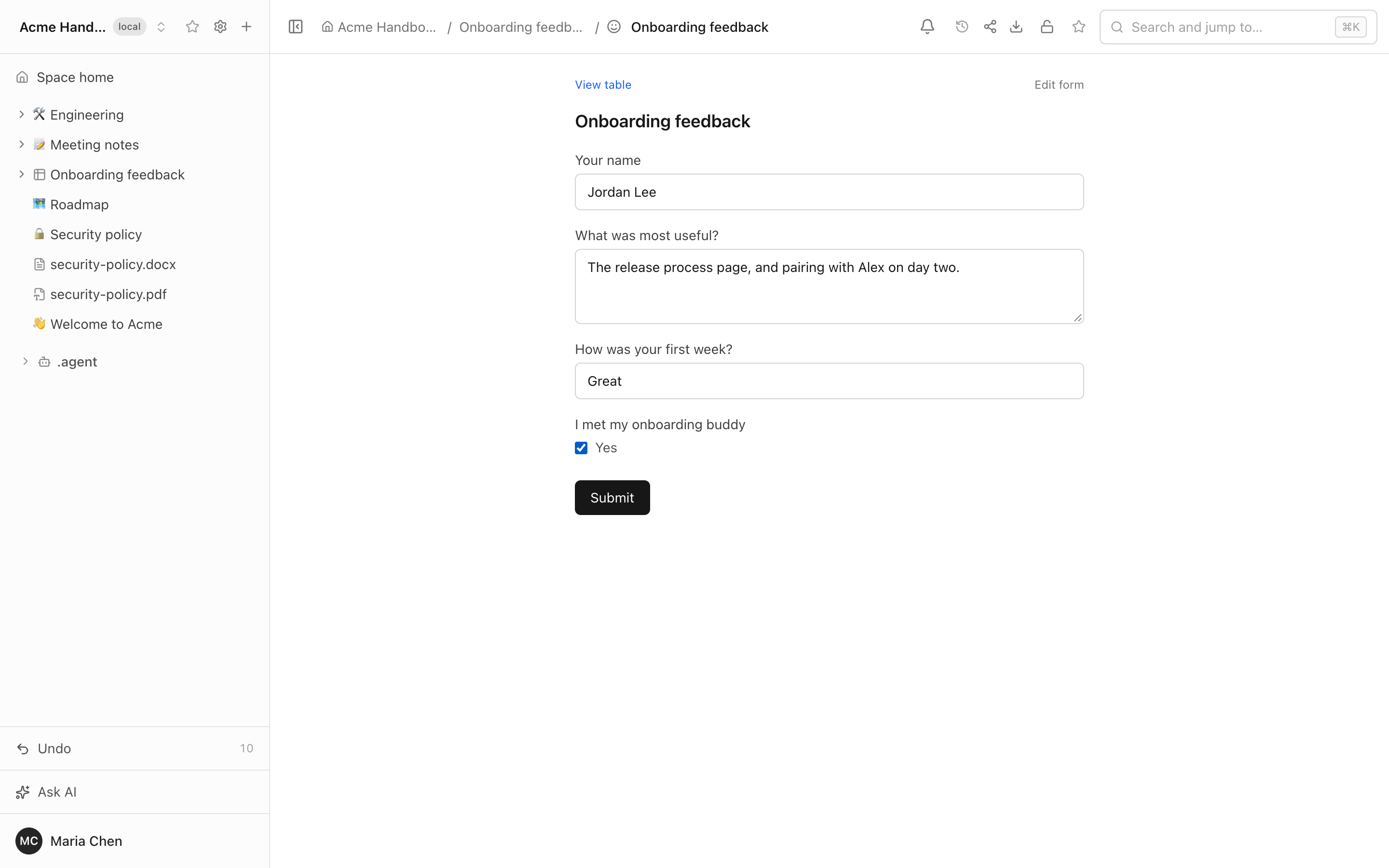Expand Onboarding feedback in sidebar
The width and height of the screenshot is (1389, 868).
click(x=21, y=174)
